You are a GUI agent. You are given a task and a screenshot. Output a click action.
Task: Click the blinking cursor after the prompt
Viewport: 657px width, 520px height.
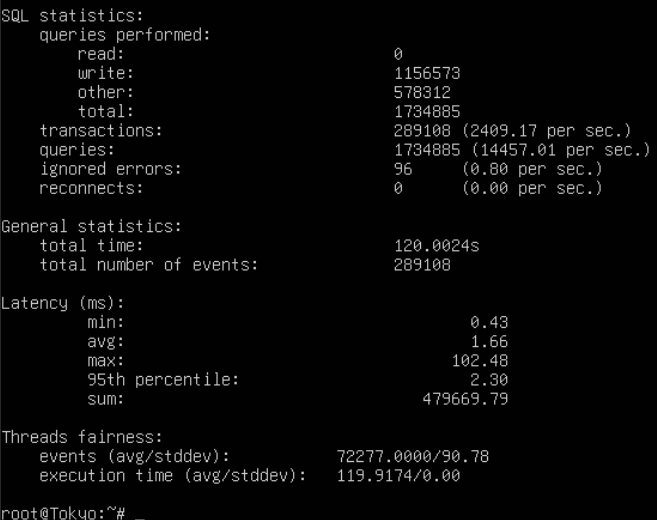tap(139, 516)
